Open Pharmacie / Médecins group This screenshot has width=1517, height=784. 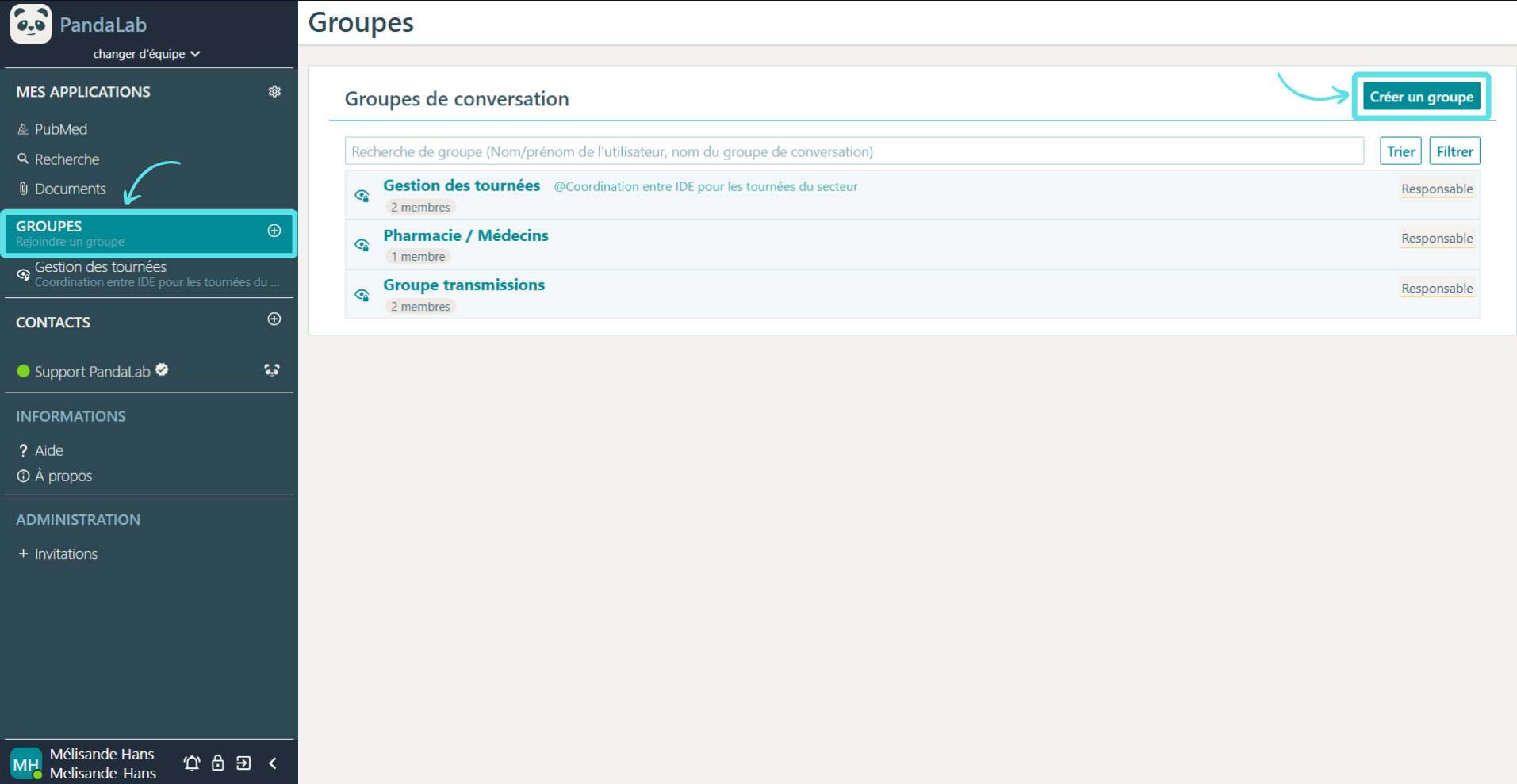[x=465, y=235]
